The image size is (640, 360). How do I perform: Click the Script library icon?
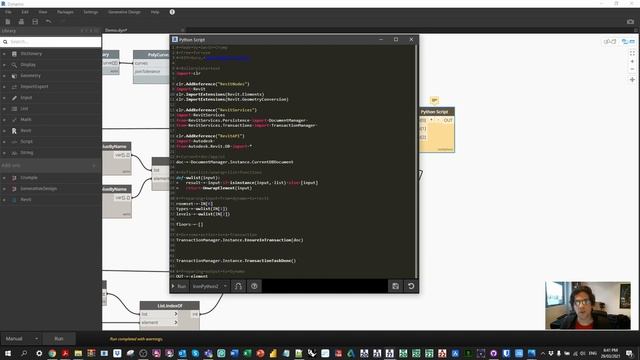[x=14, y=142]
